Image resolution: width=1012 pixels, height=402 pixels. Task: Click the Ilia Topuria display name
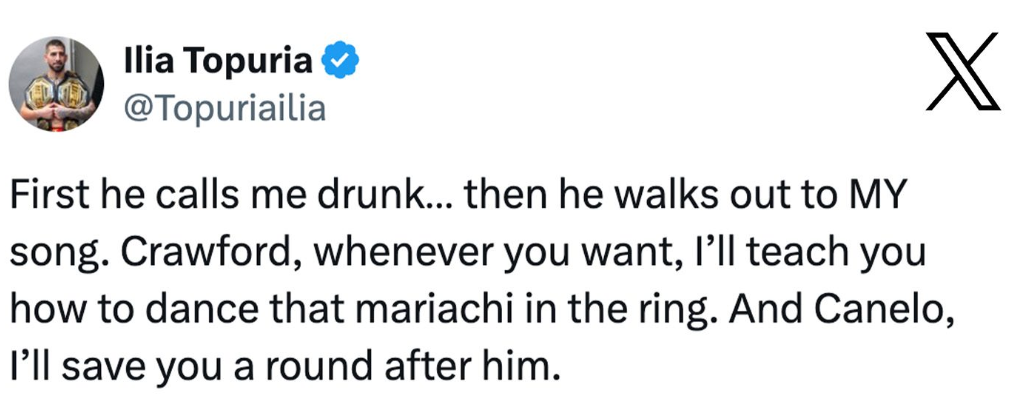point(218,62)
